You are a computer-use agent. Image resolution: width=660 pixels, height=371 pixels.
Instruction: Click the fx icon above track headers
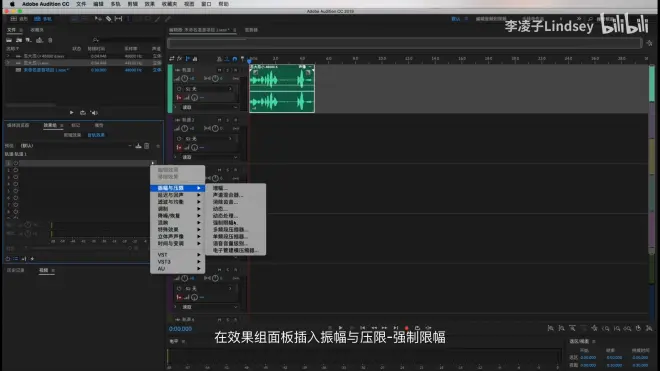click(x=180, y=59)
